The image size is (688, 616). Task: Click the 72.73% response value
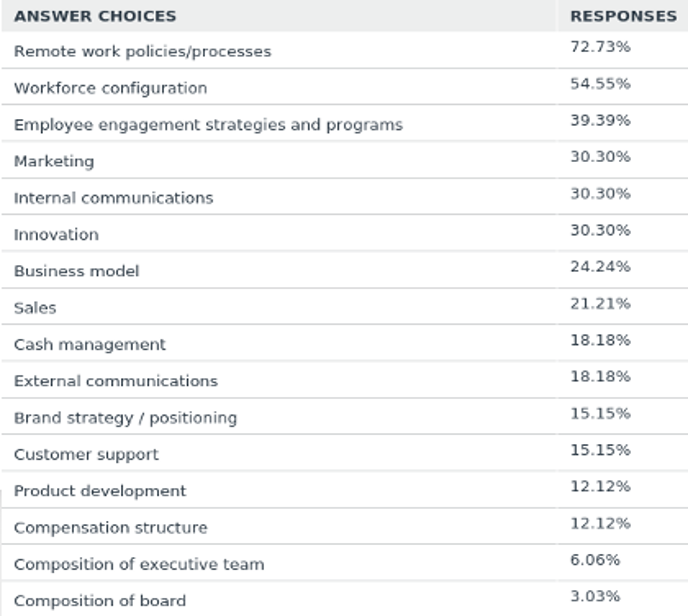pos(600,47)
